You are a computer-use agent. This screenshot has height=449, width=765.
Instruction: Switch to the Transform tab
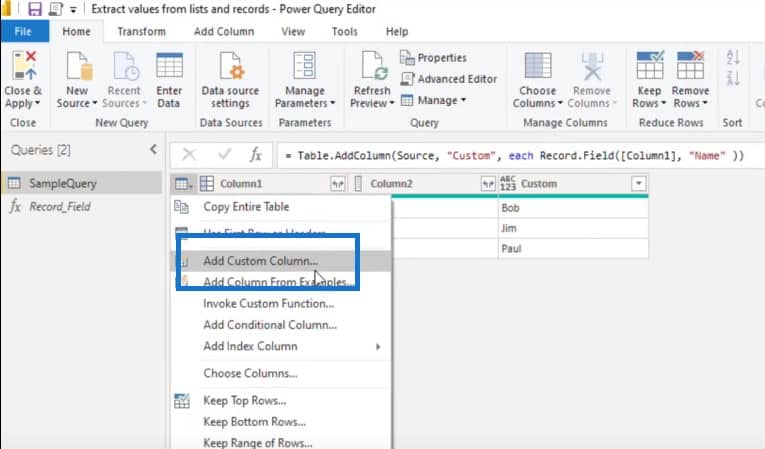(141, 32)
